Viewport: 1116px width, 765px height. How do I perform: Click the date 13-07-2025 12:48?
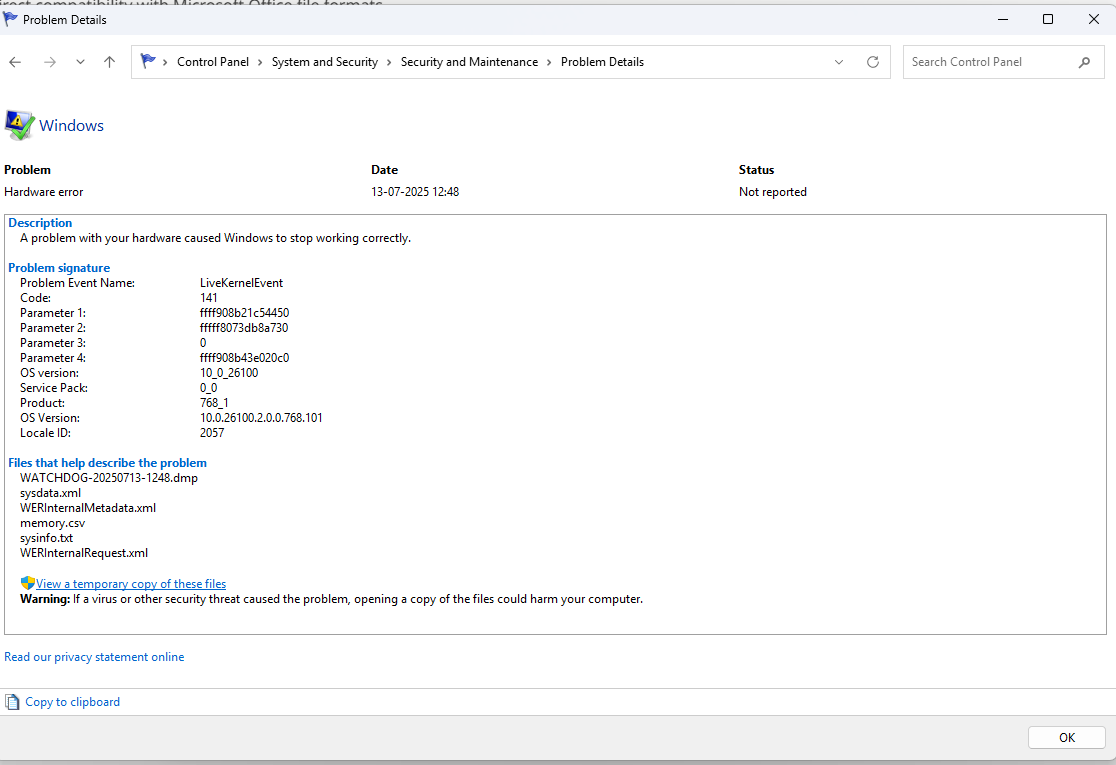(x=415, y=191)
